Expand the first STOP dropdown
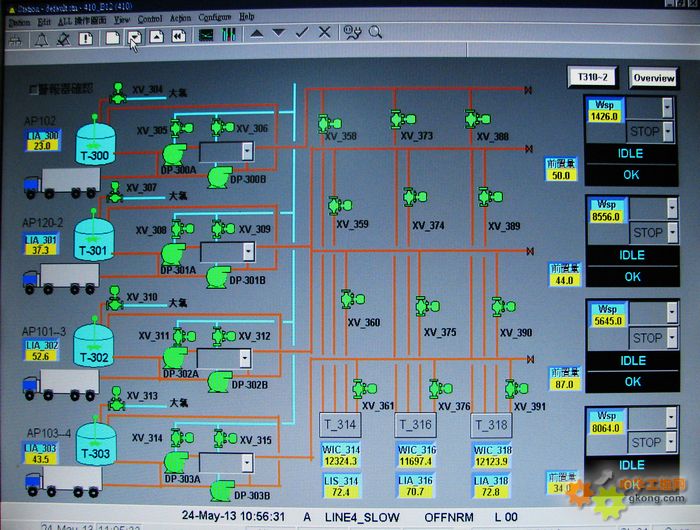The width and height of the screenshot is (700, 530). point(670,131)
